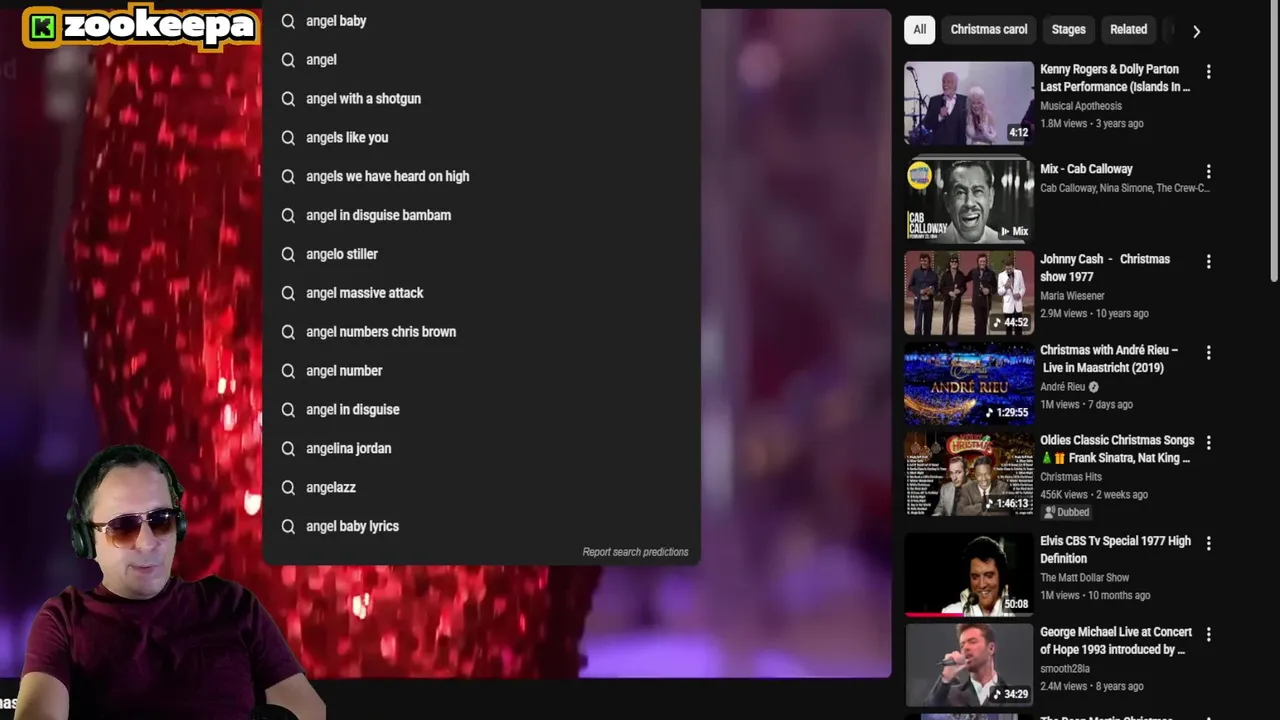Screen dimensions: 1280x720
Task: Click 'smooth28la' channel name
Action: click(1065, 668)
